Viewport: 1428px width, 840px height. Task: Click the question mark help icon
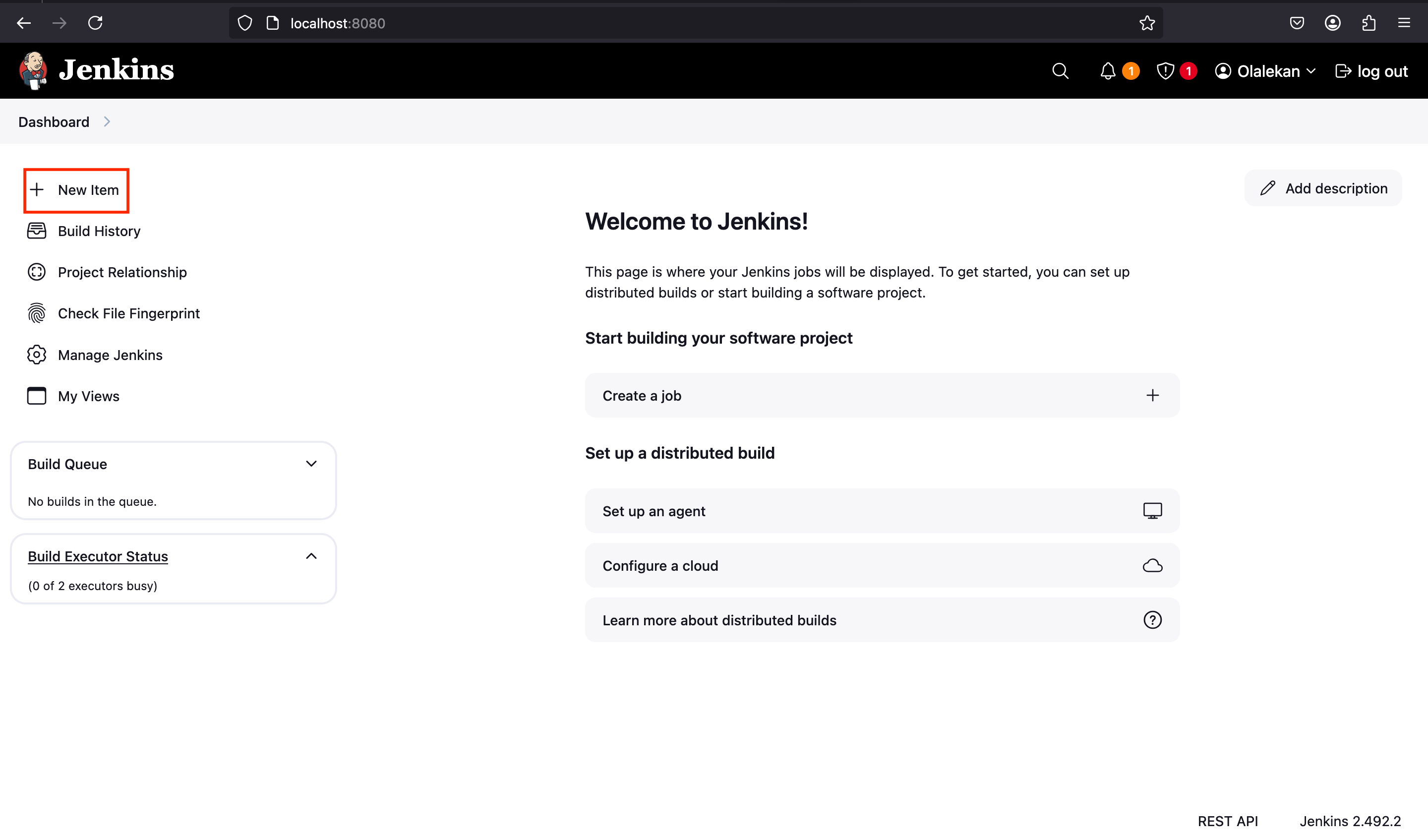click(1153, 620)
